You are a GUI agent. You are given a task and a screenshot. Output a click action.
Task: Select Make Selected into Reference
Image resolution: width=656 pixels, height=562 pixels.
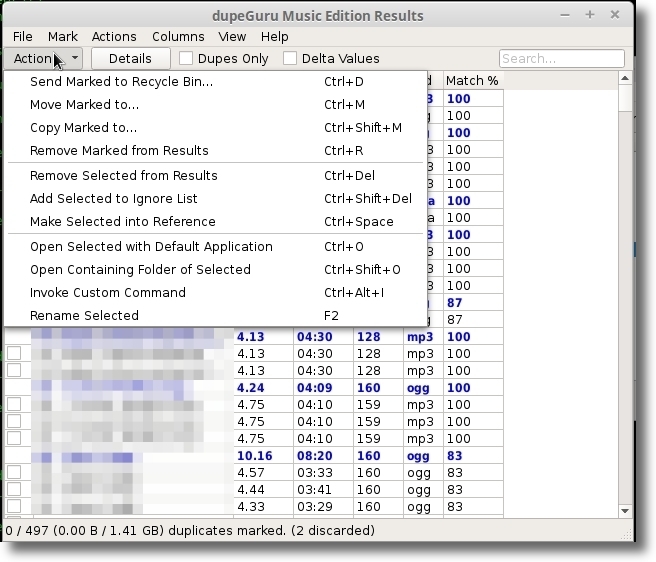point(215,222)
